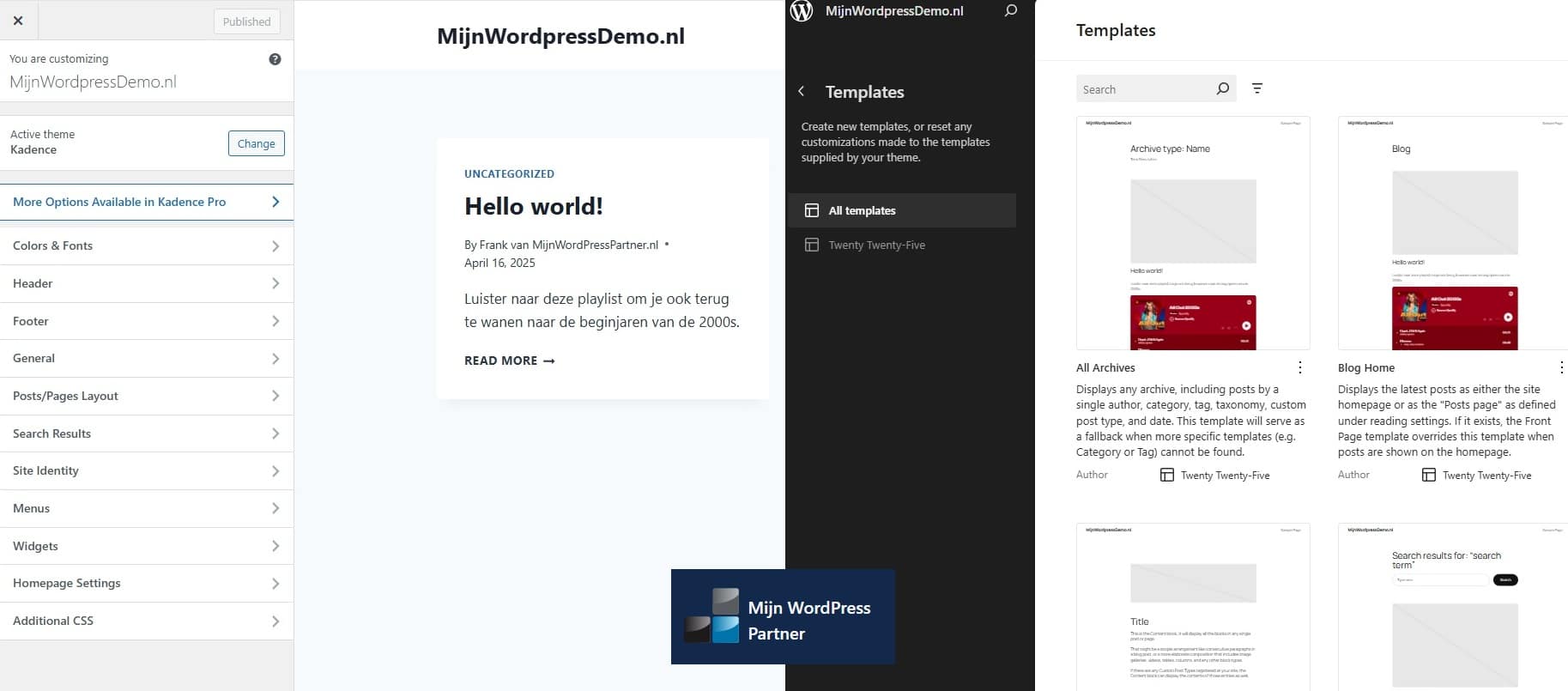Expand the General section
Viewport: 1568px width, 691px height.
[147, 358]
